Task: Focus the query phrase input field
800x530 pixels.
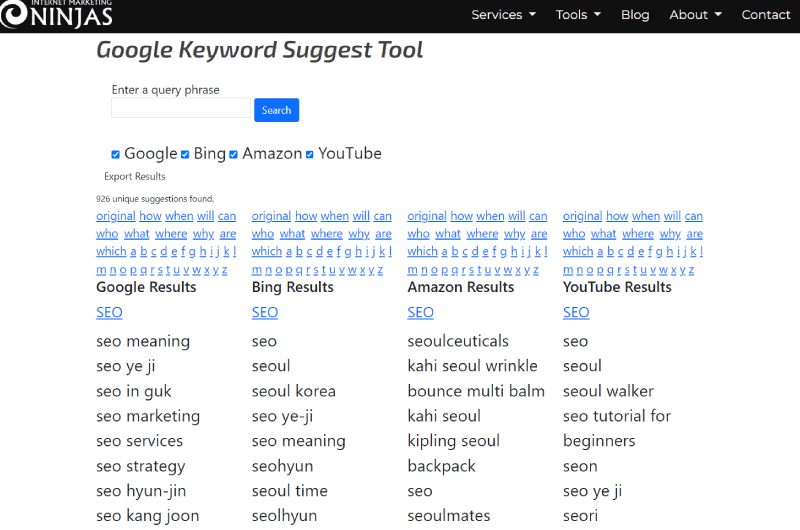Action: [181, 108]
